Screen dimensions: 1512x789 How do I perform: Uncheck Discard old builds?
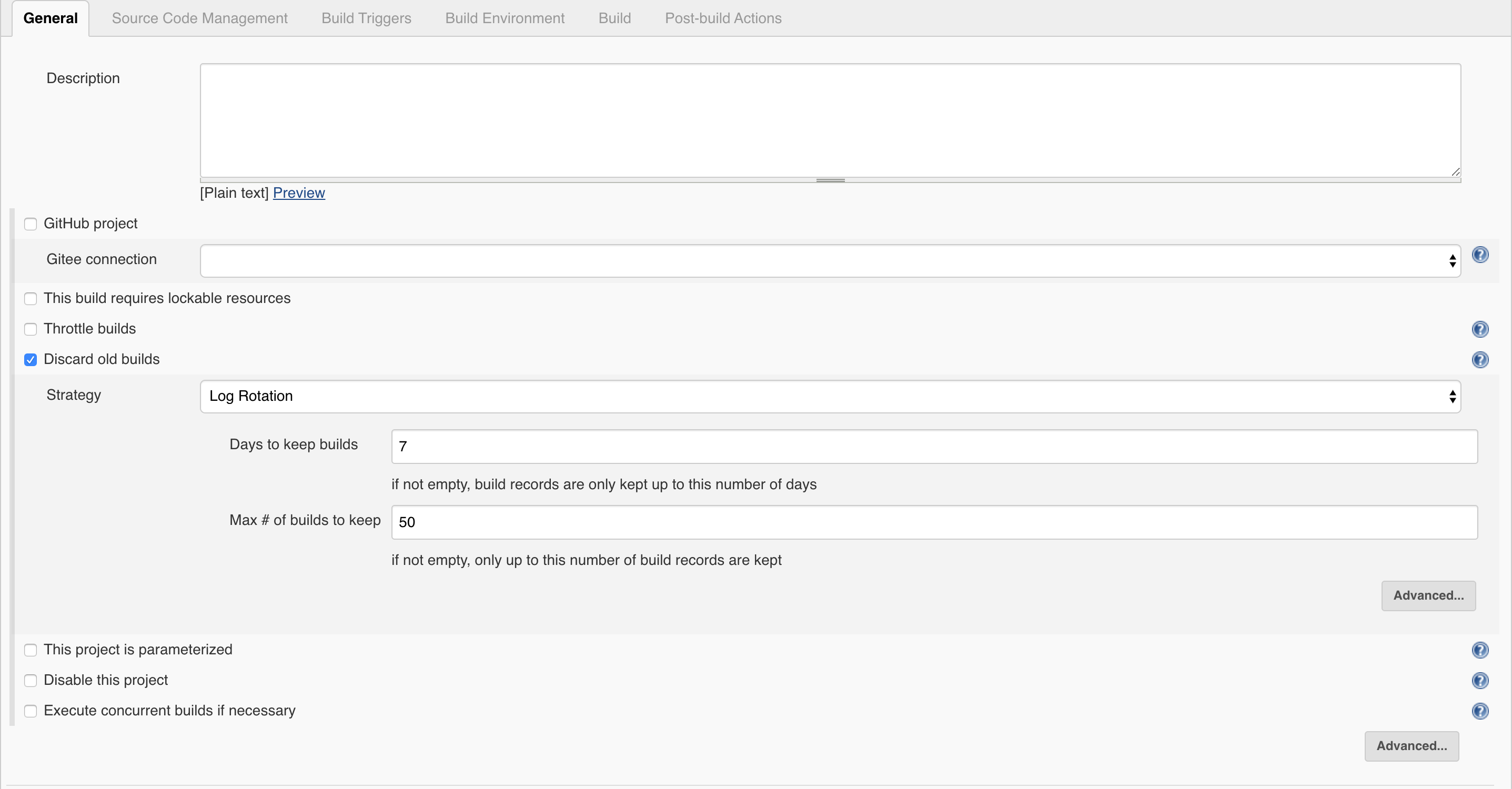[x=31, y=360]
